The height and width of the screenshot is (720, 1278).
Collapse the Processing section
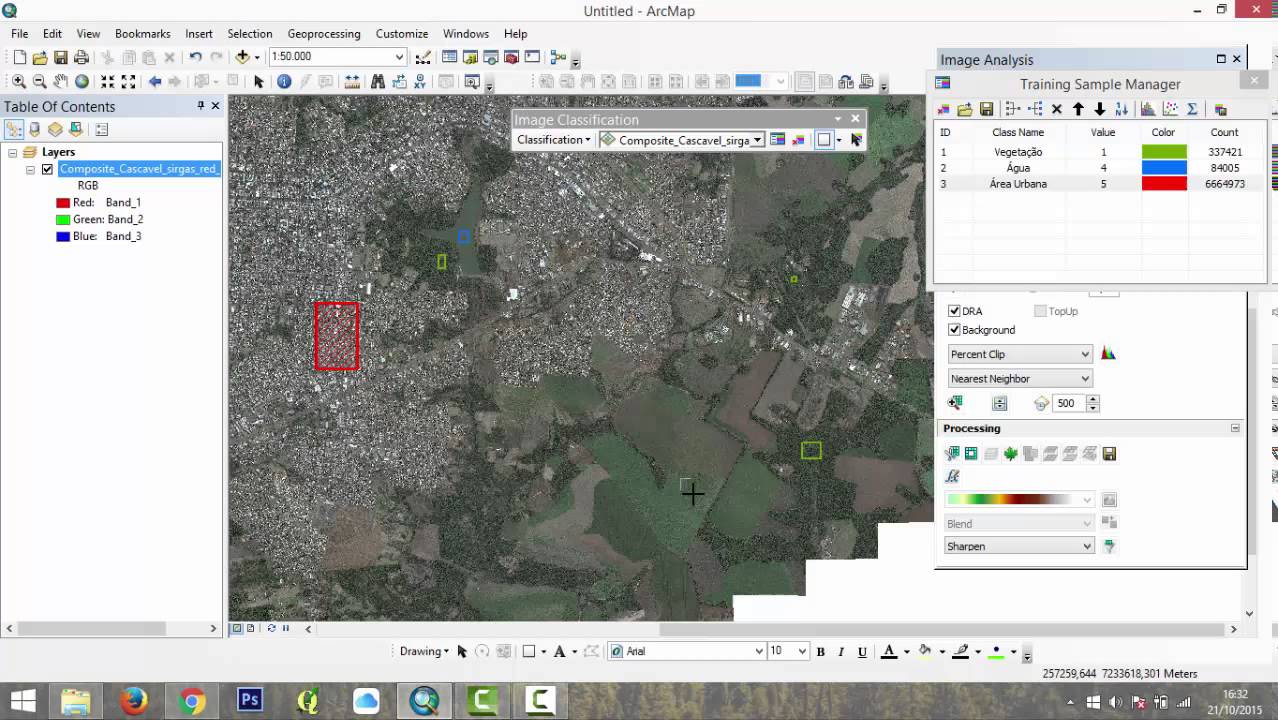click(1235, 428)
